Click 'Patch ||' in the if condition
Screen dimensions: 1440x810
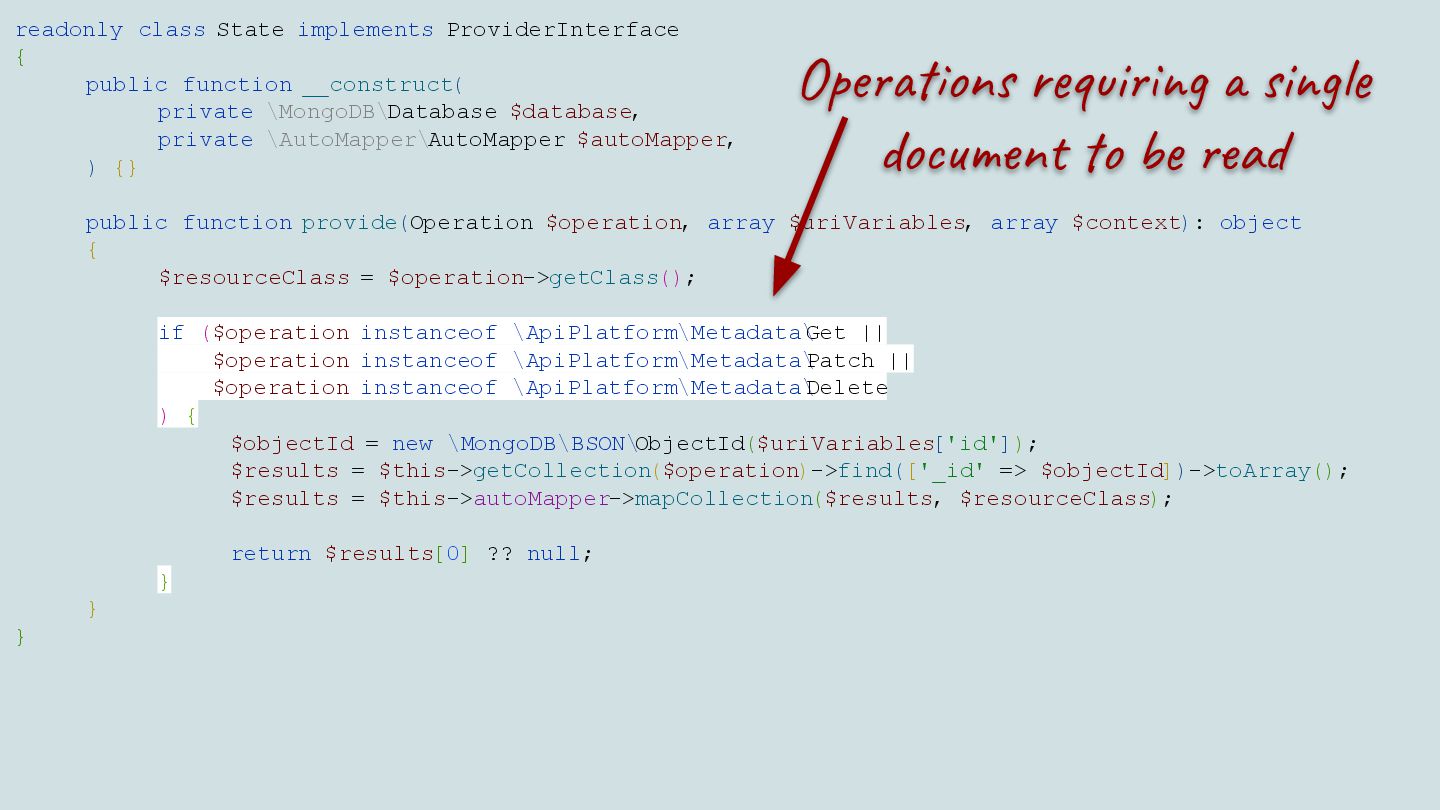tap(860, 360)
